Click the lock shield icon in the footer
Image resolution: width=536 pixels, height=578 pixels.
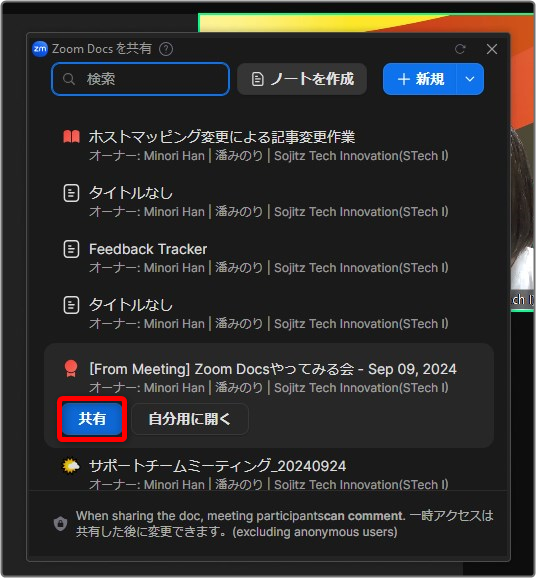coord(60,523)
